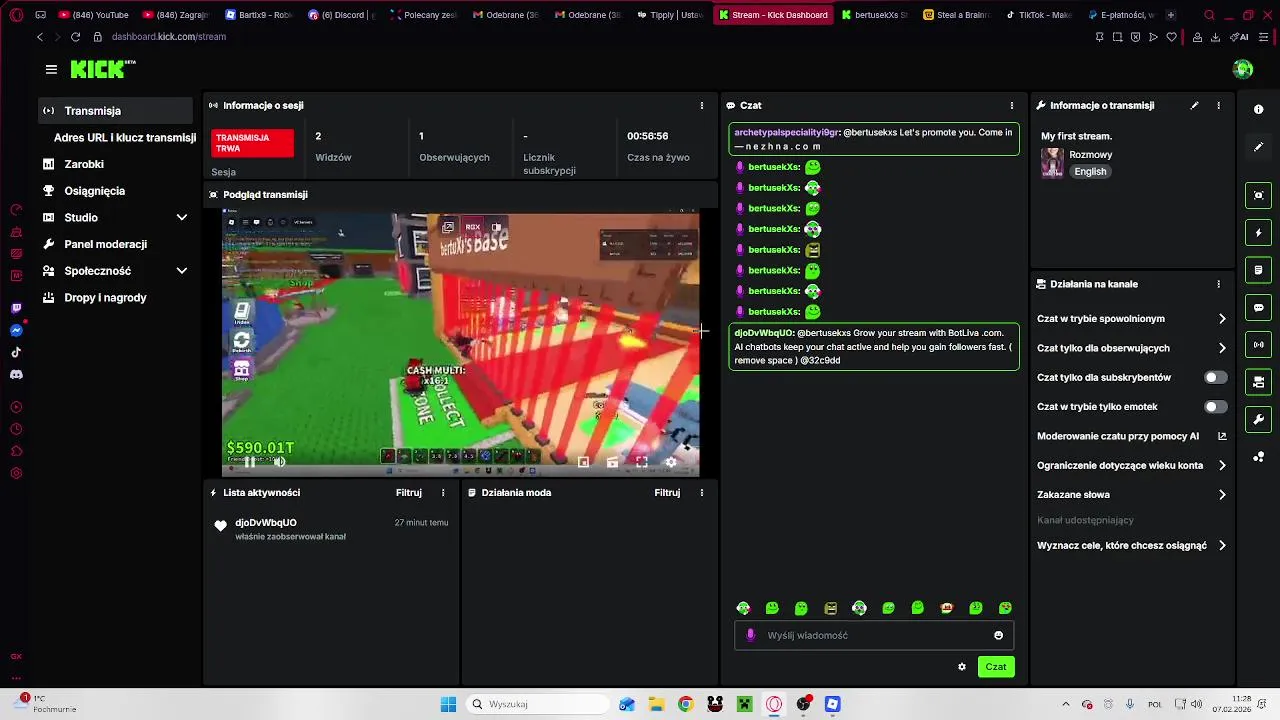This screenshot has width=1280, height=720.
Task: Select Transmisja in the sidebar
Action: pyautogui.click(x=116, y=111)
